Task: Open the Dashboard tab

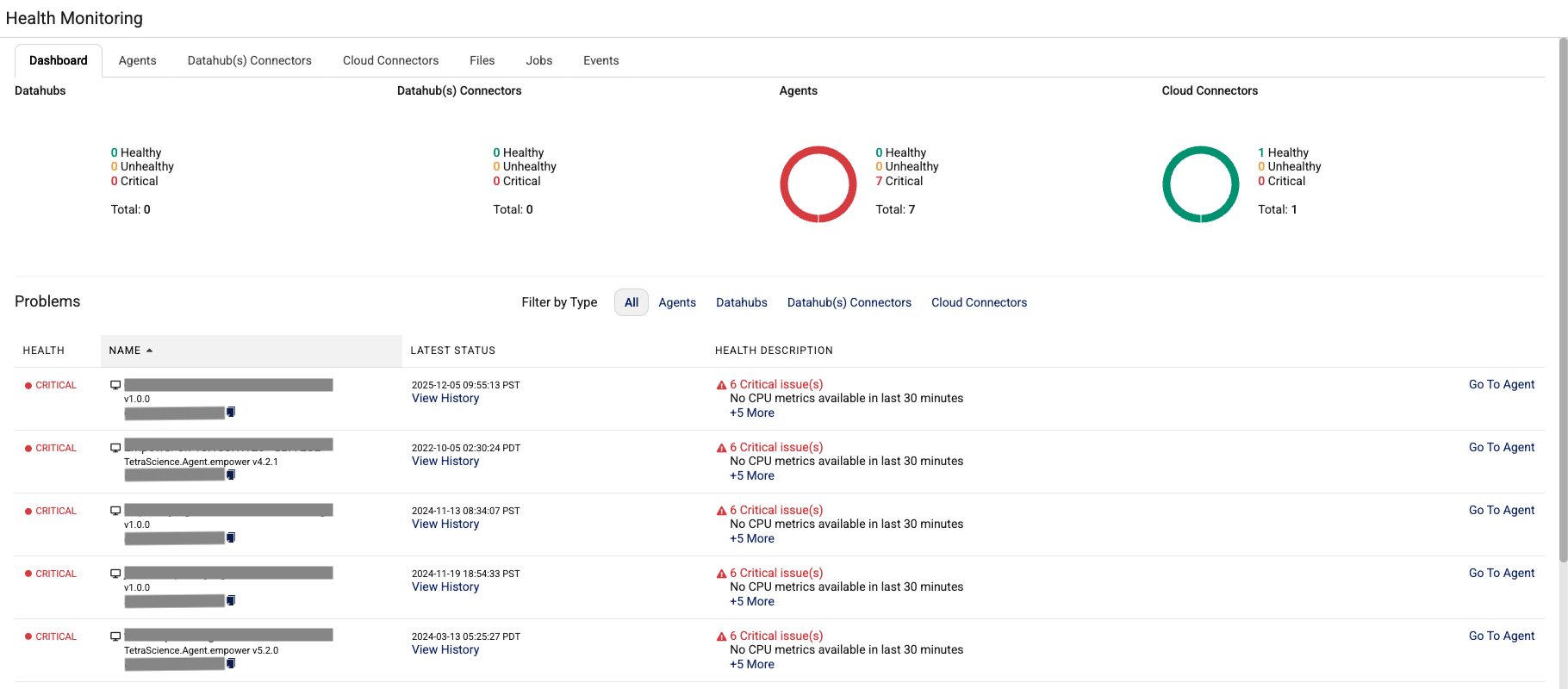Action: click(x=59, y=60)
